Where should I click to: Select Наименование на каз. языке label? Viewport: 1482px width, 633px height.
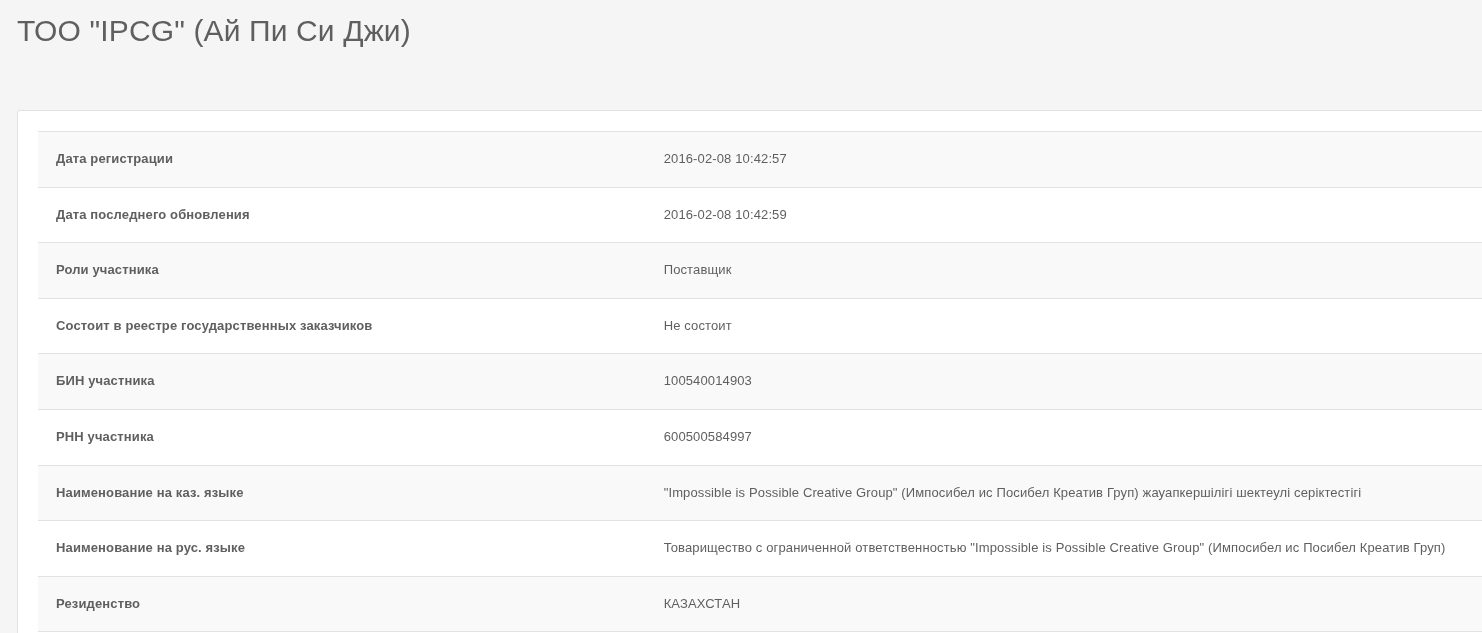coord(150,493)
